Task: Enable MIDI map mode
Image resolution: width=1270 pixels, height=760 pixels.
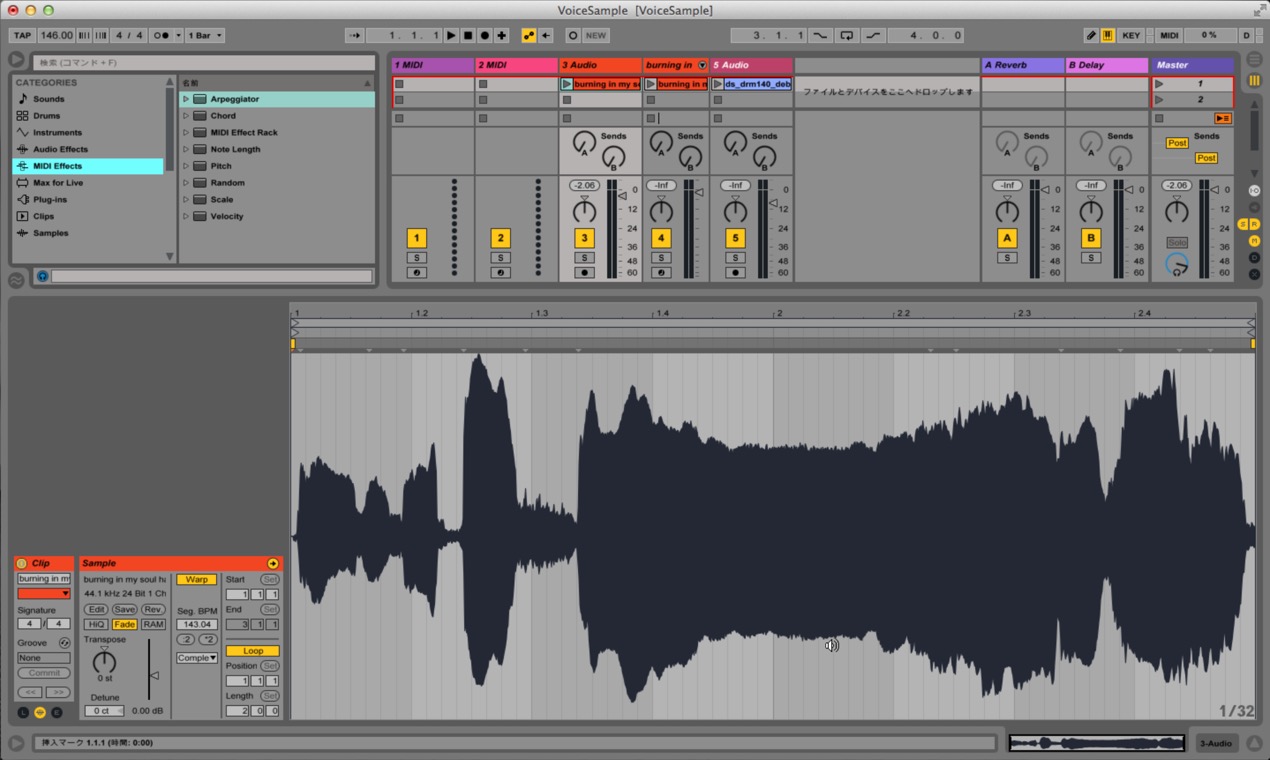Action: click(1169, 35)
